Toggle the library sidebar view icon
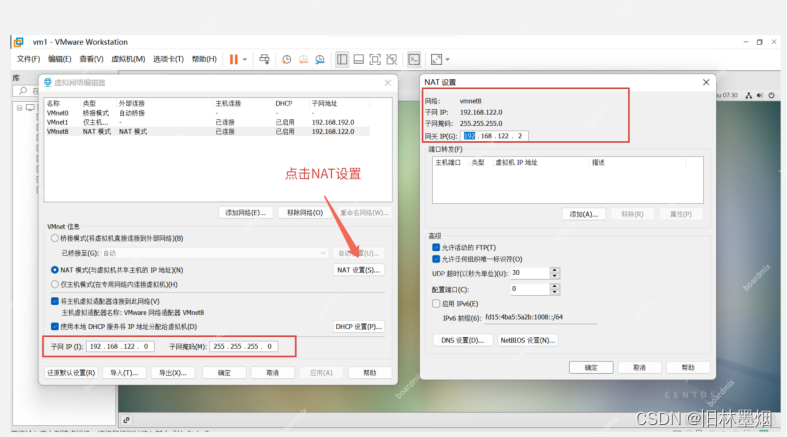This screenshot has width=787, height=437. tap(342, 59)
